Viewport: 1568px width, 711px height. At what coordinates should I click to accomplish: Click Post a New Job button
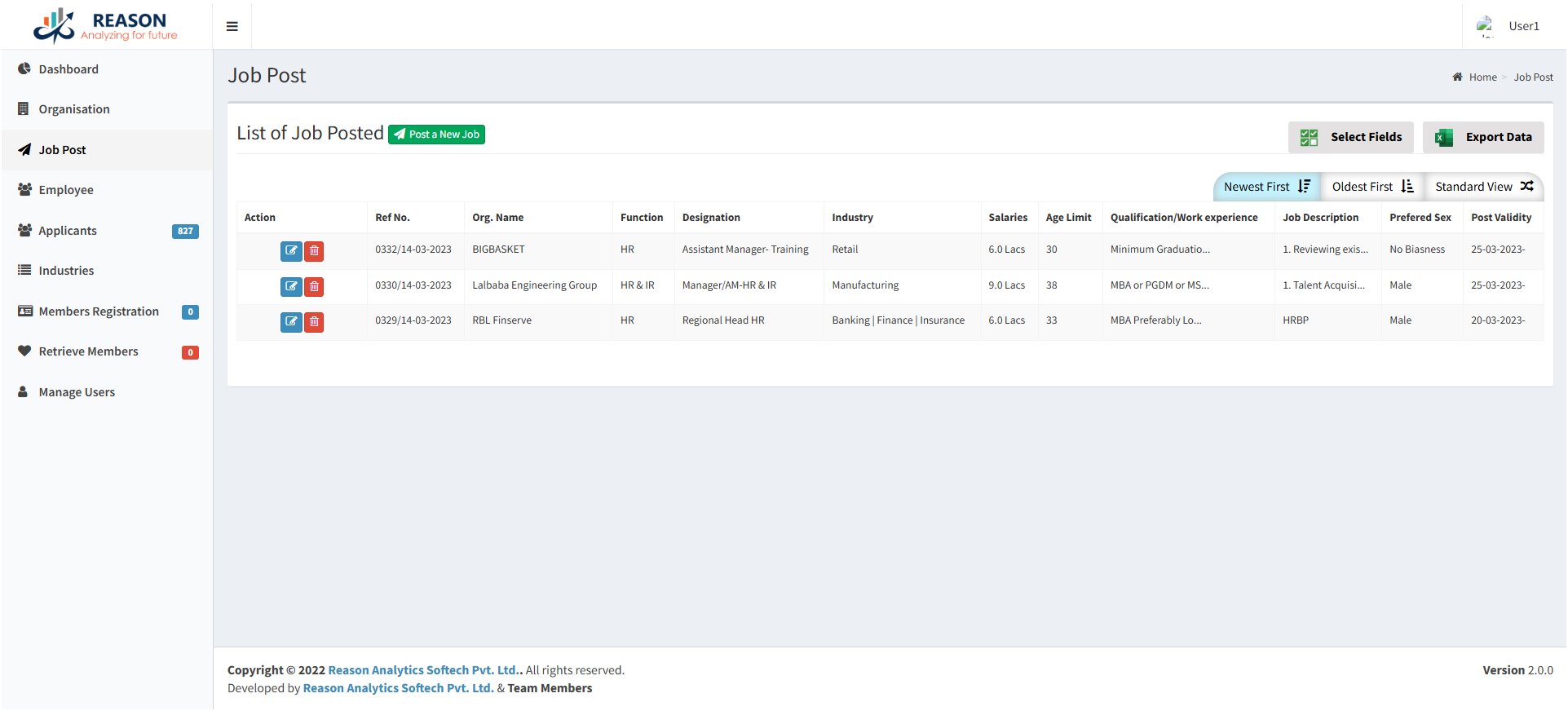(436, 135)
